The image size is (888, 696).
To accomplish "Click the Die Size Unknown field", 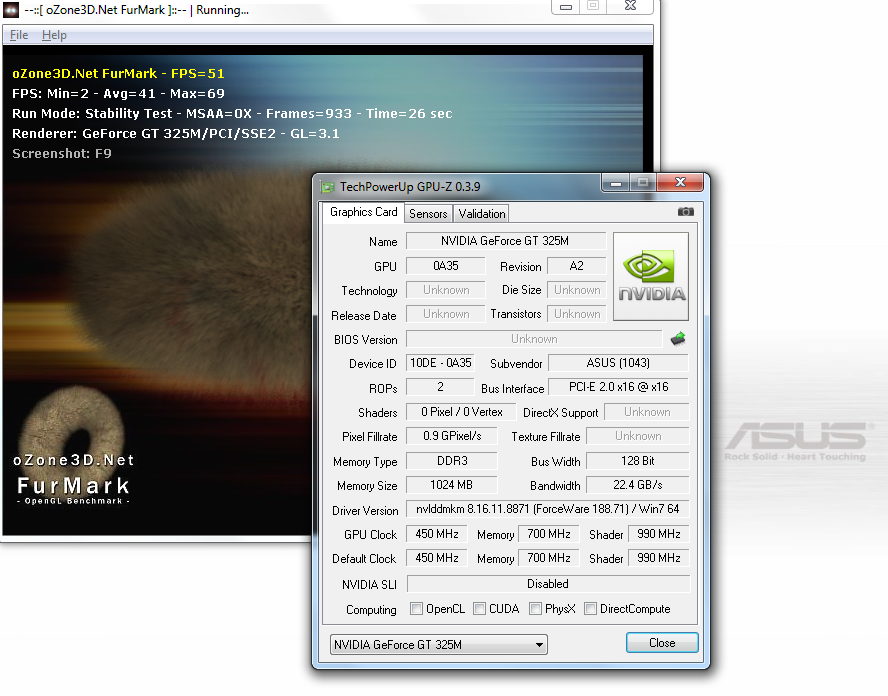I will click(x=576, y=290).
